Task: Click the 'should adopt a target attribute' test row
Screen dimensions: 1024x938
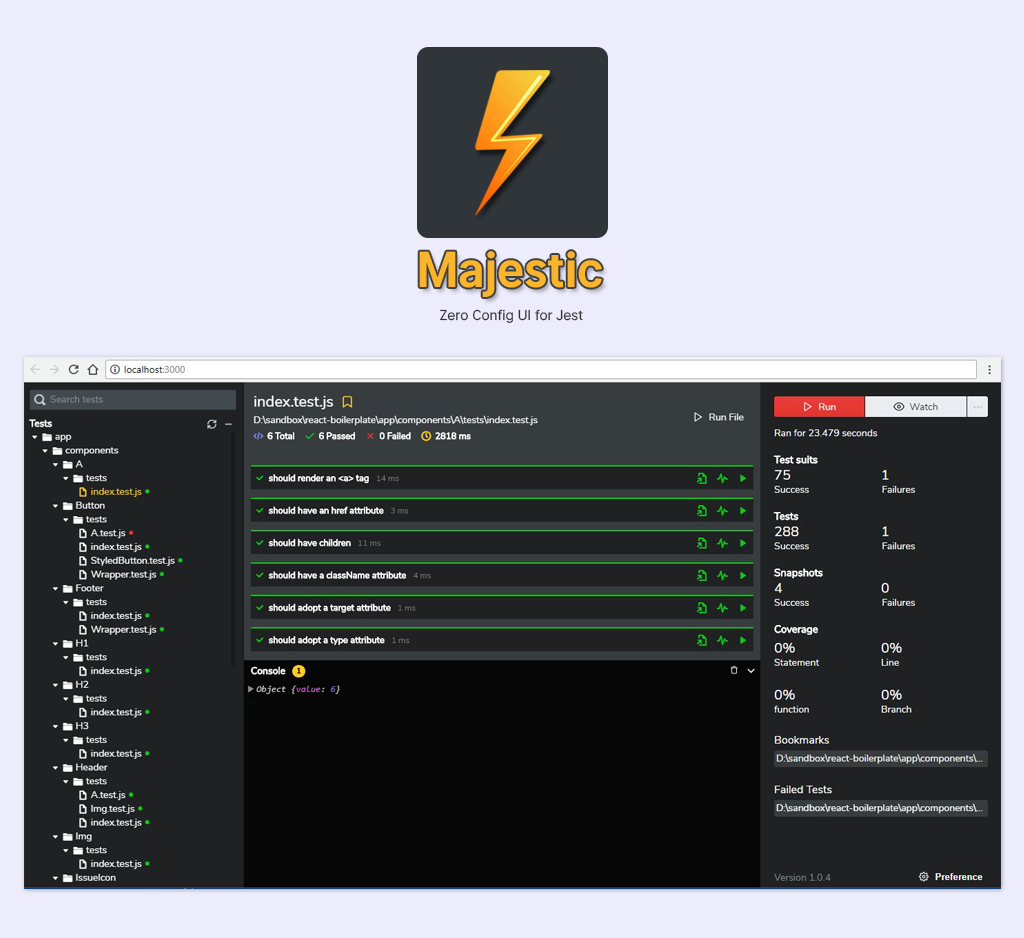Action: pos(502,607)
